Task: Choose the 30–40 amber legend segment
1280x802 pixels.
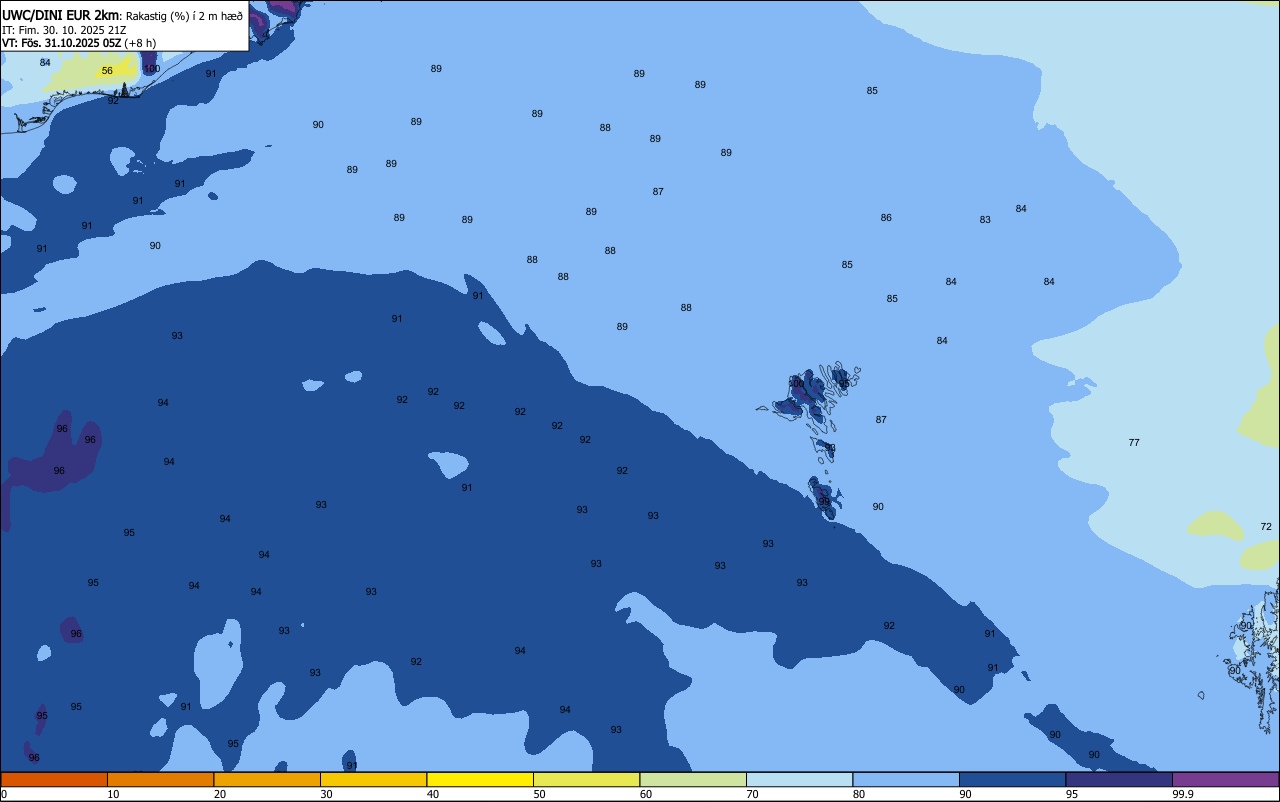Action: [x=373, y=779]
